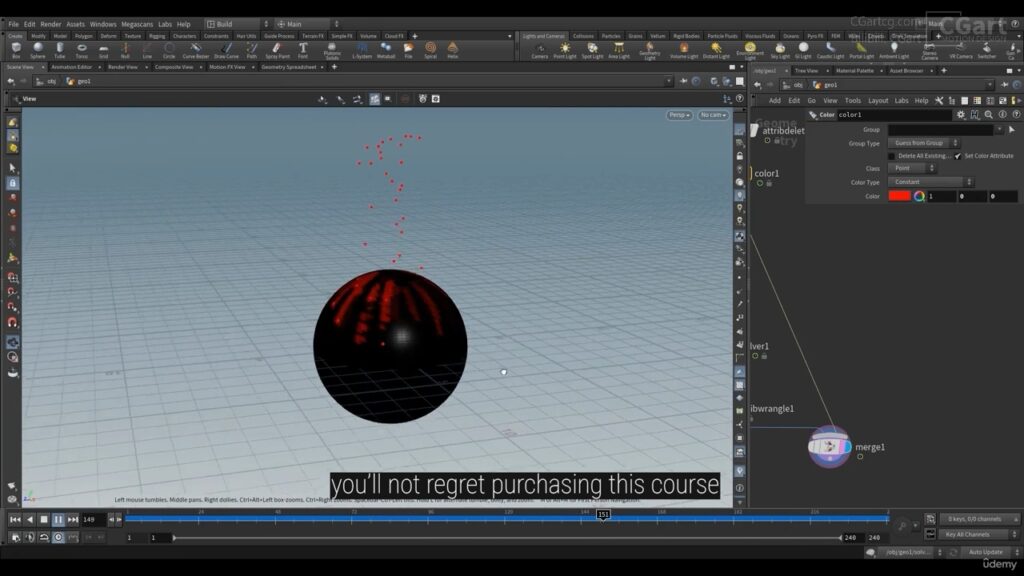Jump to first frame button
1024x576 pixels.
click(14, 520)
